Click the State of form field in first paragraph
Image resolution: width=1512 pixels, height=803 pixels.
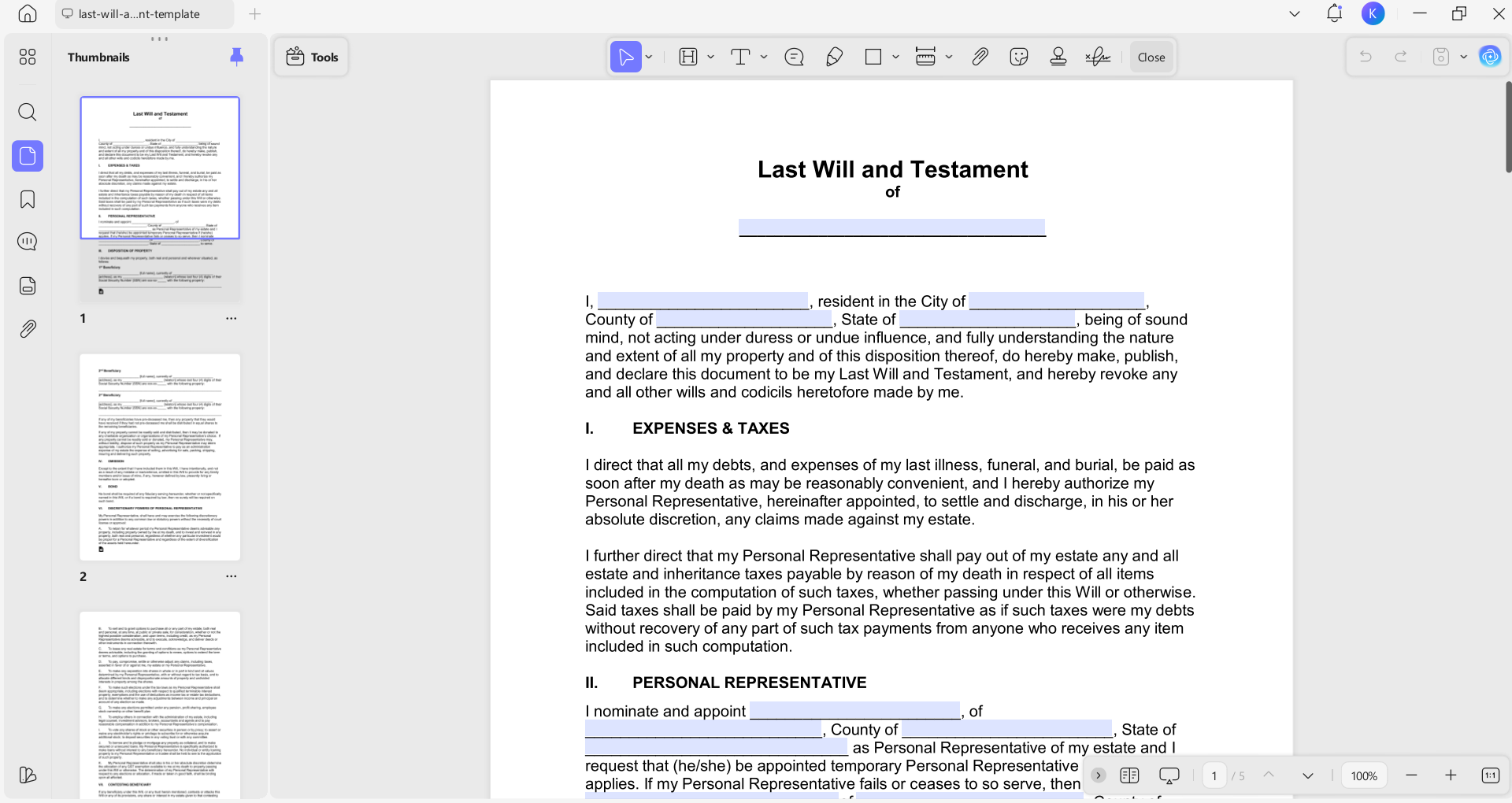(988, 319)
